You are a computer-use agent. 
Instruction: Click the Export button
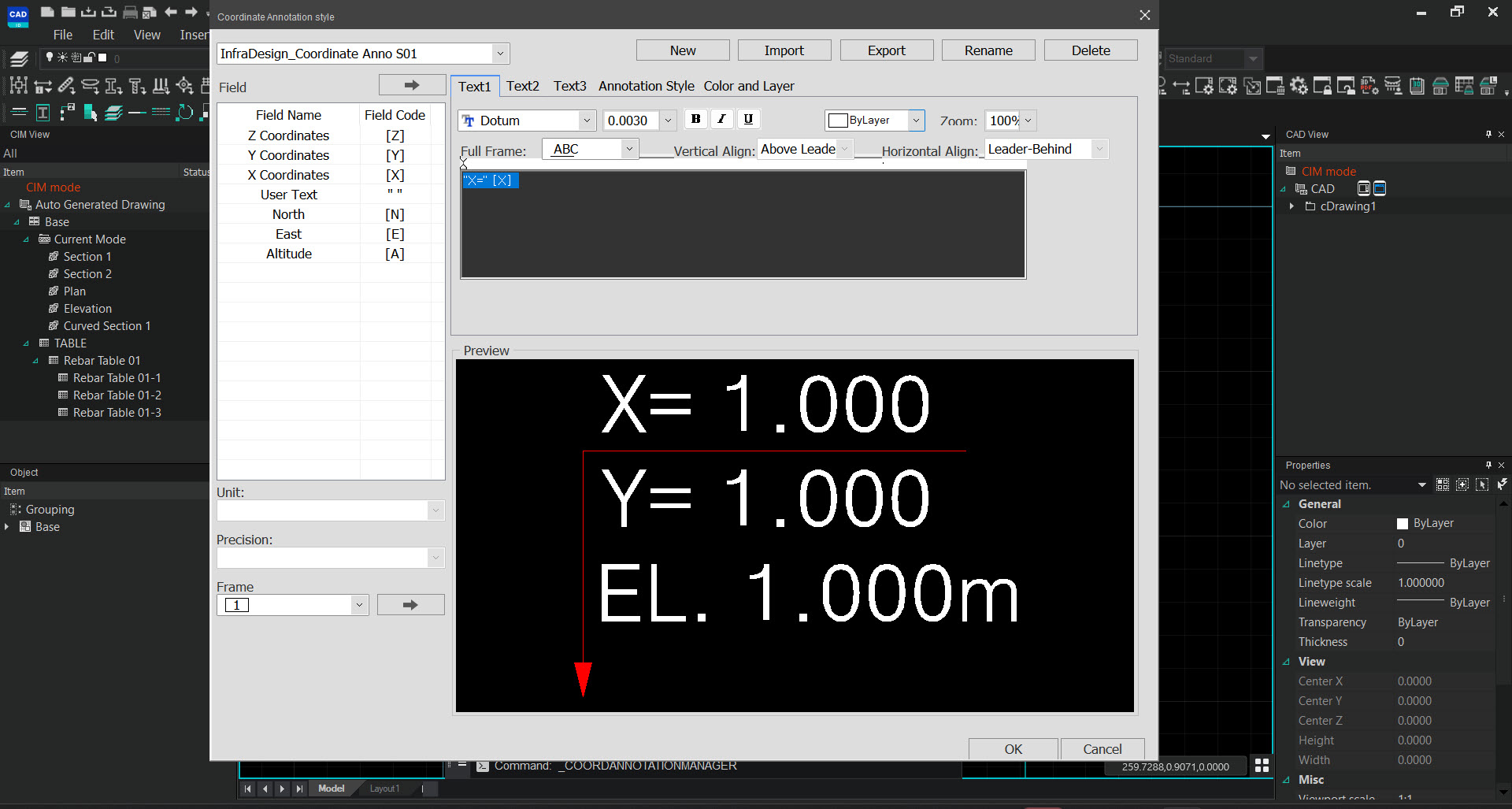click(x=886, y=50)
